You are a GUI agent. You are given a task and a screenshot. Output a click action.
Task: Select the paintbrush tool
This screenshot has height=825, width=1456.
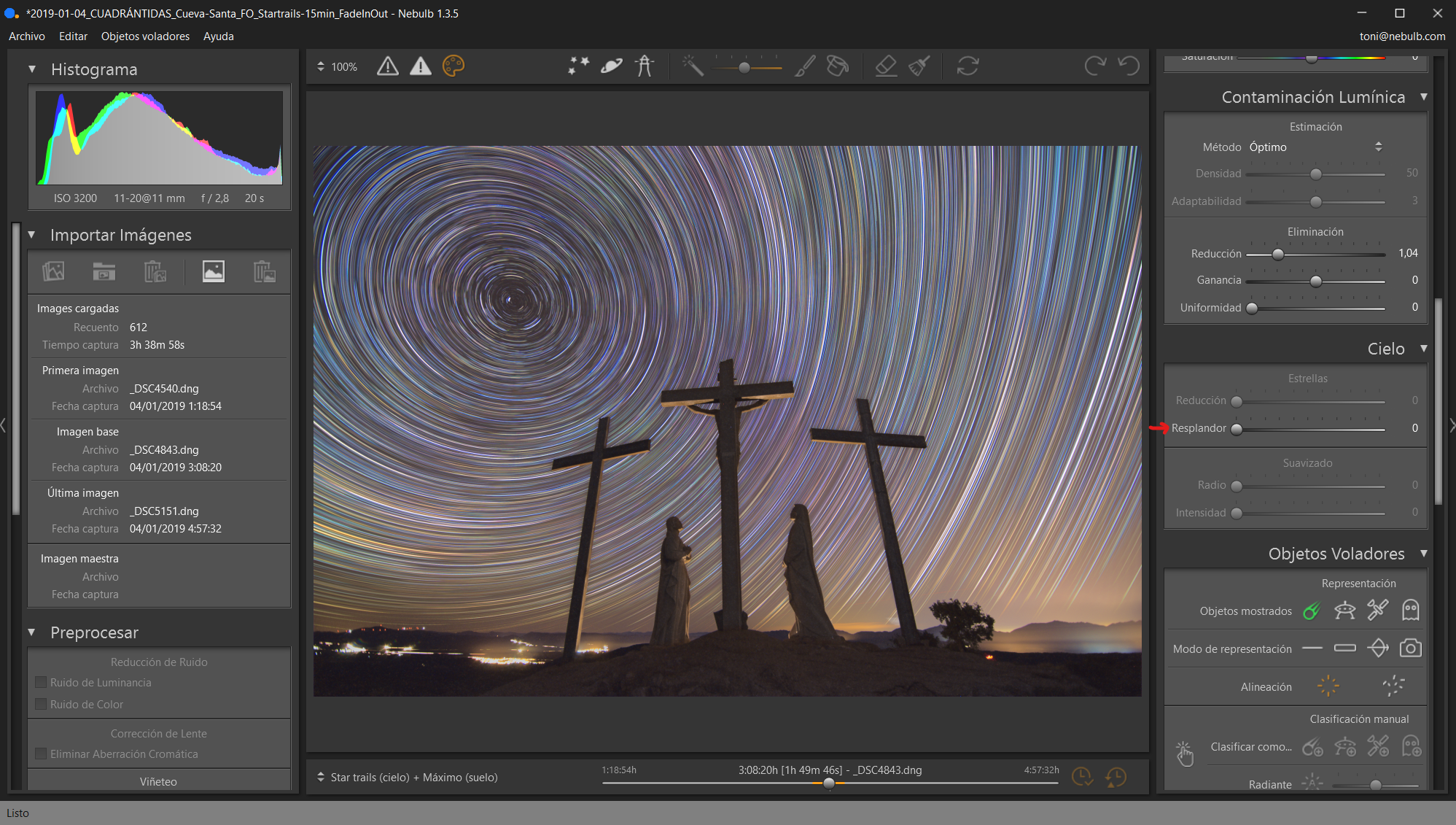[x=805, y=66]
